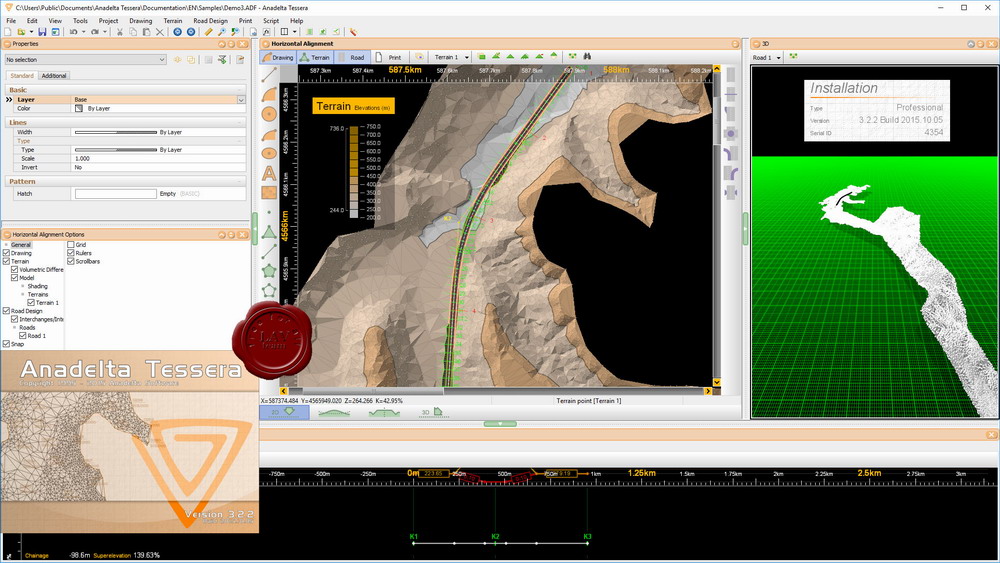Image resolution: width=1000 pixels, height=563 pixels.
Task: Open the Open-file dropdown arrow in main toolbar
Action: [31, 32]
